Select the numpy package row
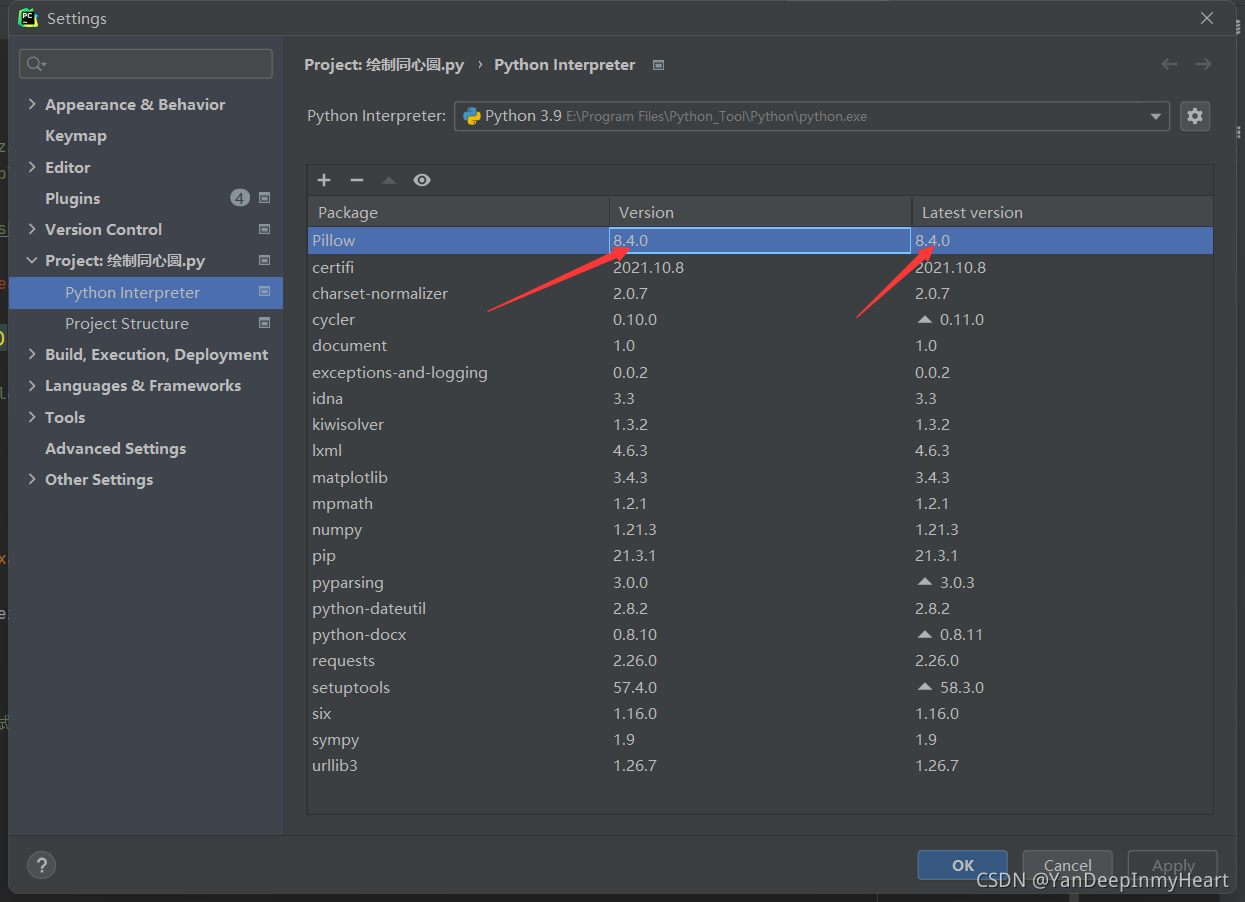Viewport: 1245px width, 902px height. click(x=760, y=529)
